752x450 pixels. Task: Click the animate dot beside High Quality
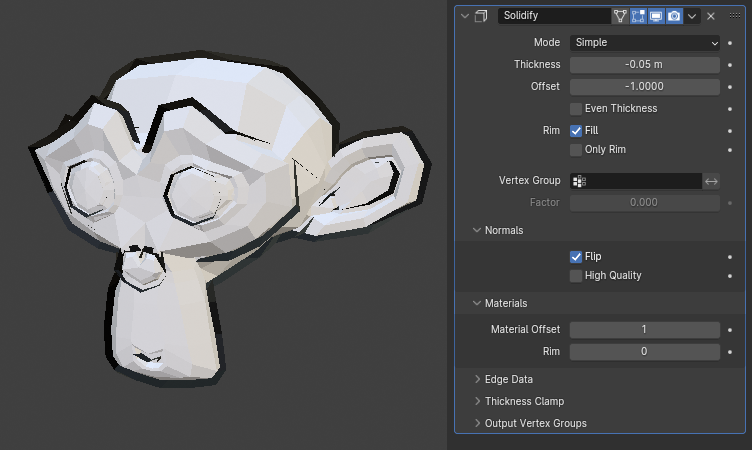pos(730,276)
